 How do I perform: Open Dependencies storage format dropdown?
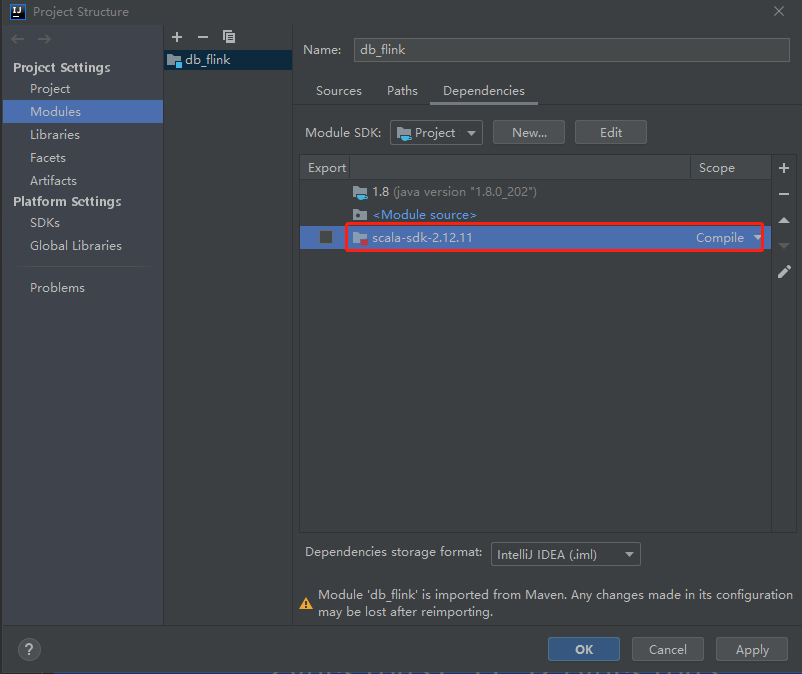click(566, 554)
